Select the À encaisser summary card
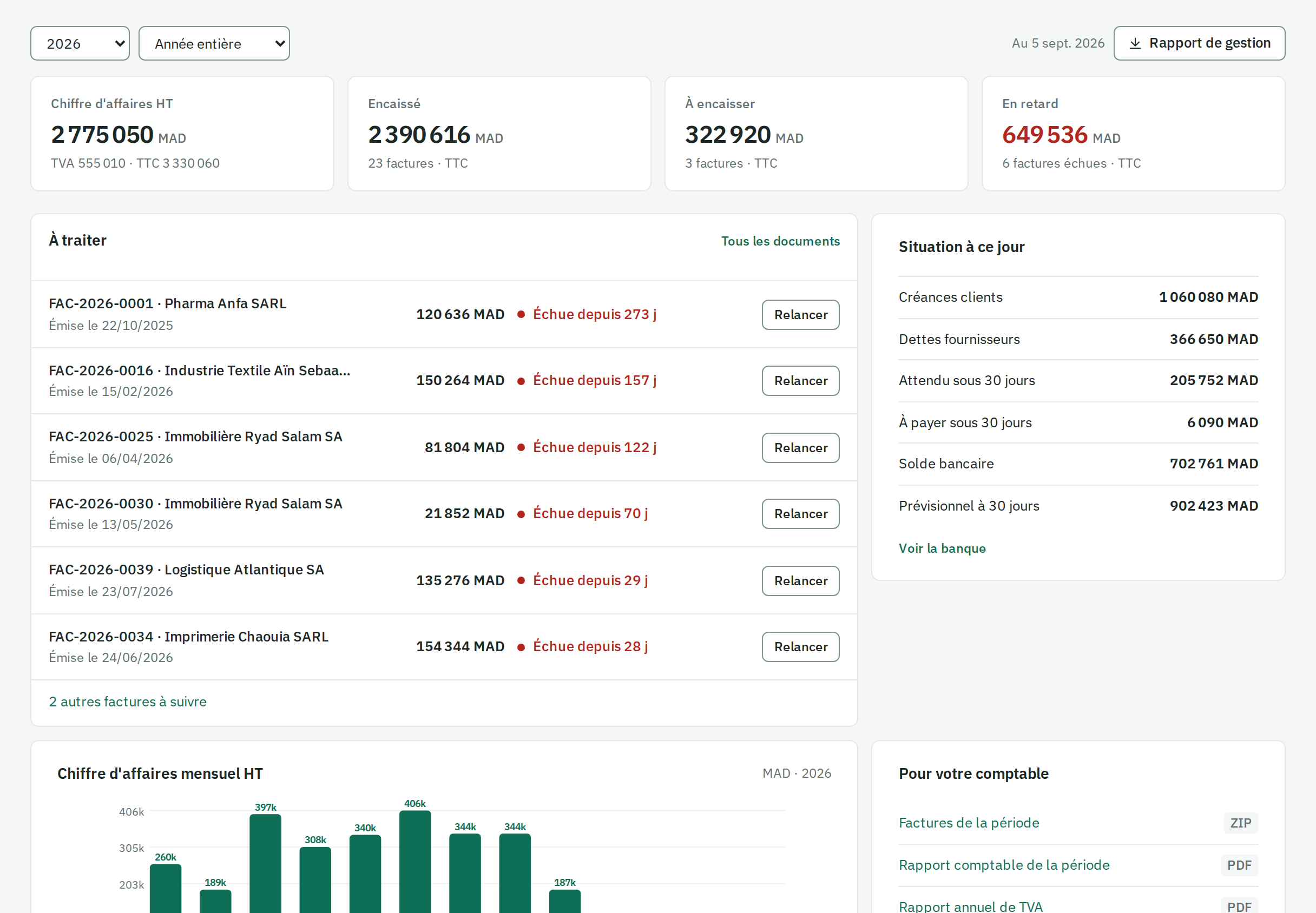Viewport: 1316px width, 913px height. point(817,134)
